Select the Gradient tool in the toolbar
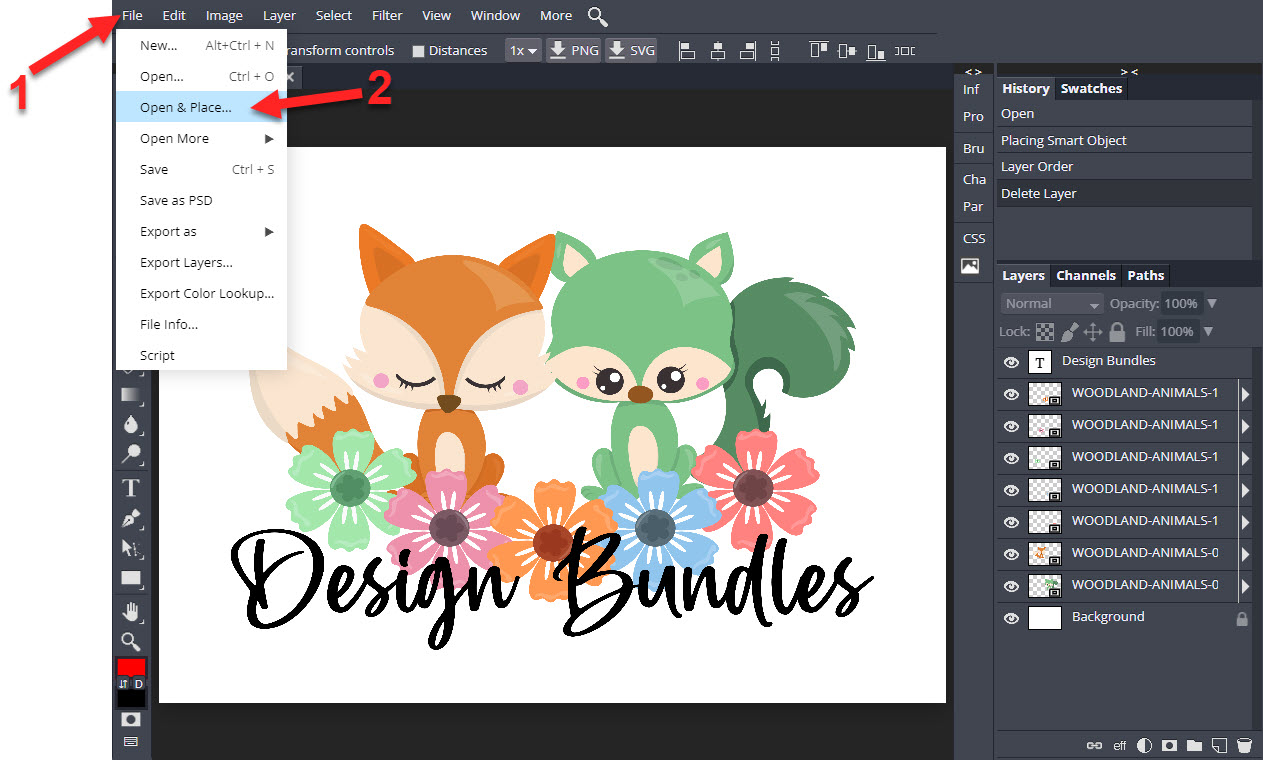Viewport: 1263px width, 760px height. (131, 394)
